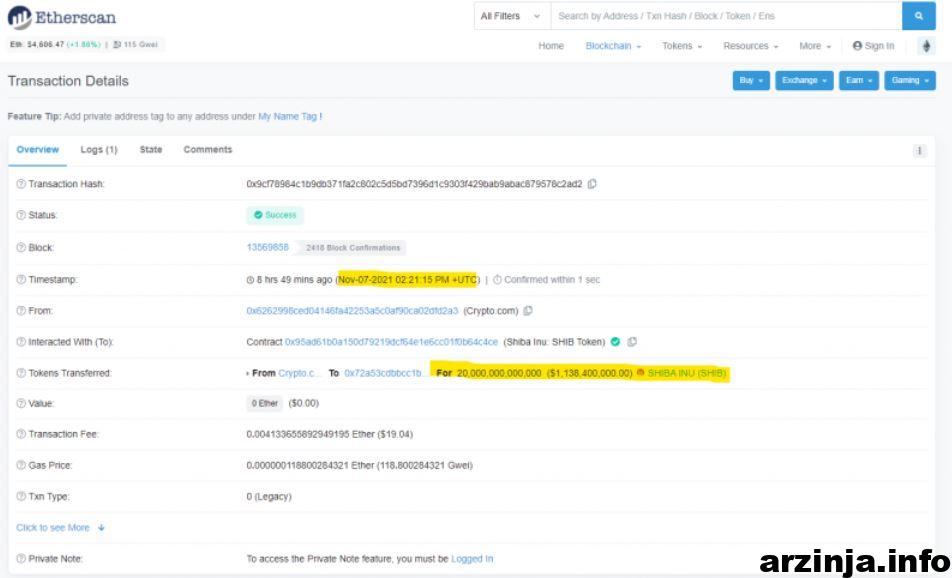Screen dimensions: 952x578
Task: Open the Gaming dropdown button
Action: (x=910, y=81)
